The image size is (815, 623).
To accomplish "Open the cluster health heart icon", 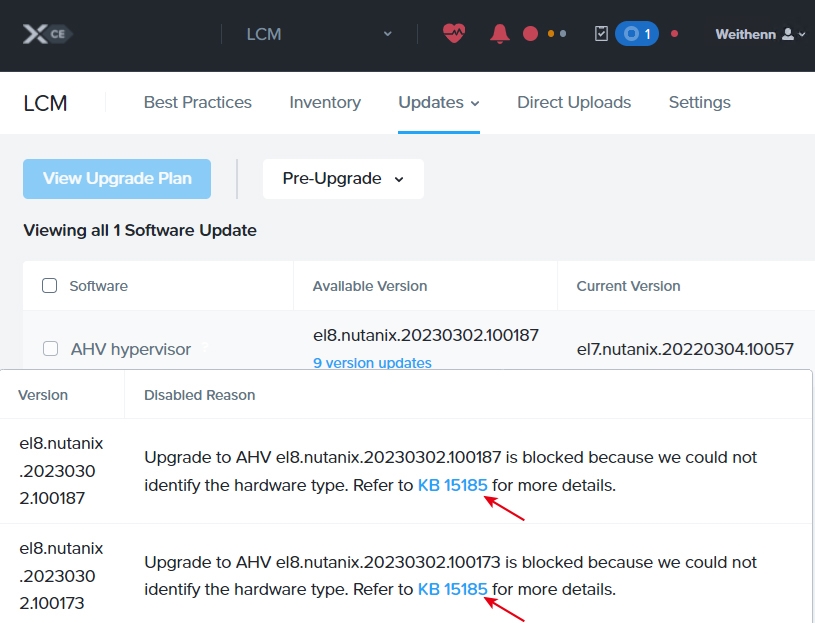I will [x=454, y=34].
